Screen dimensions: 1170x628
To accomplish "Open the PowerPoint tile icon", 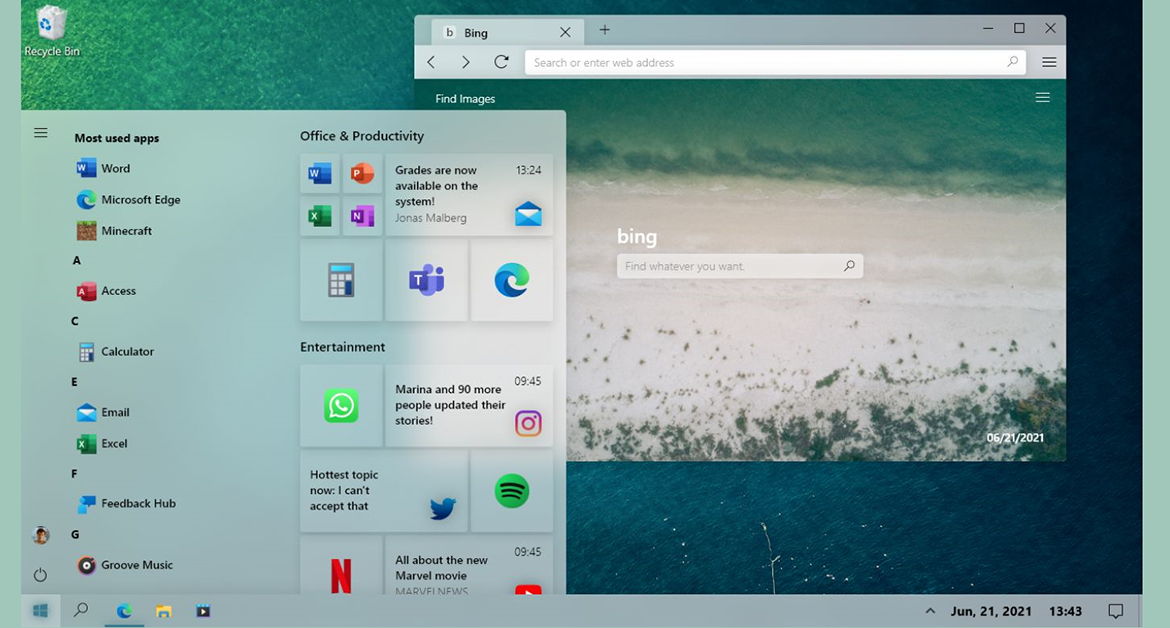I will [362, 175].
